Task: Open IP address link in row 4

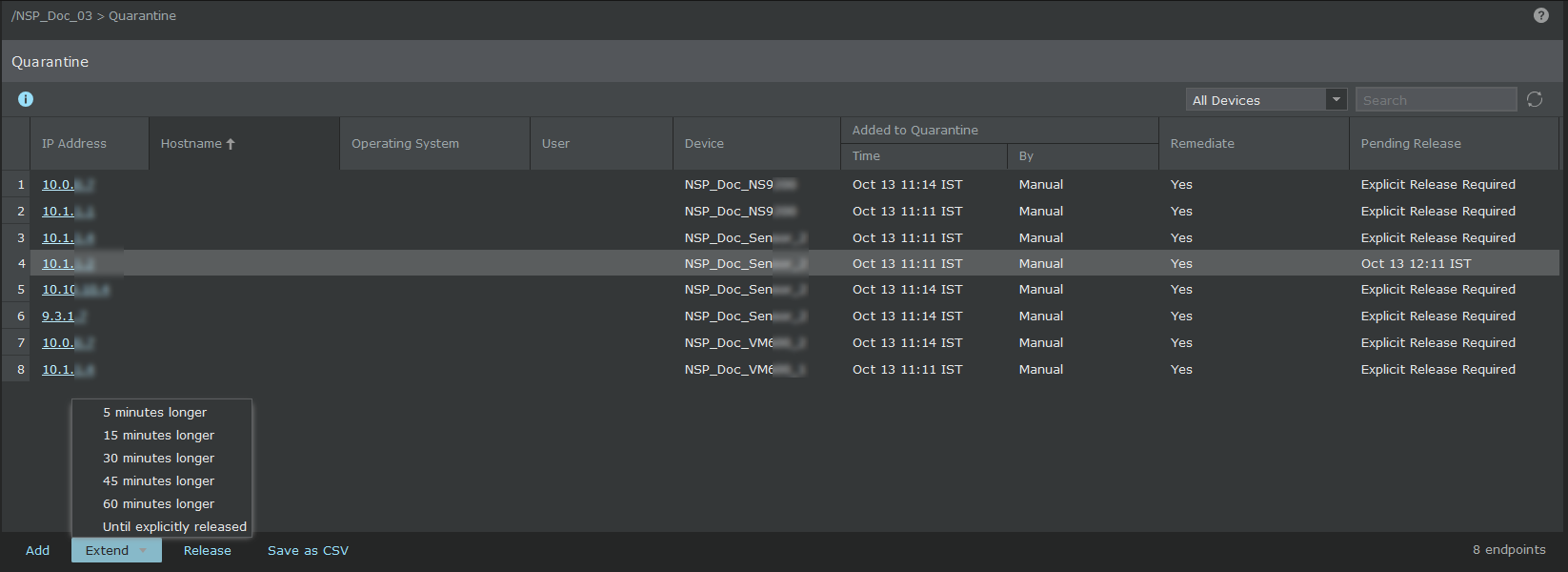Action: click(x=68, y=264)
